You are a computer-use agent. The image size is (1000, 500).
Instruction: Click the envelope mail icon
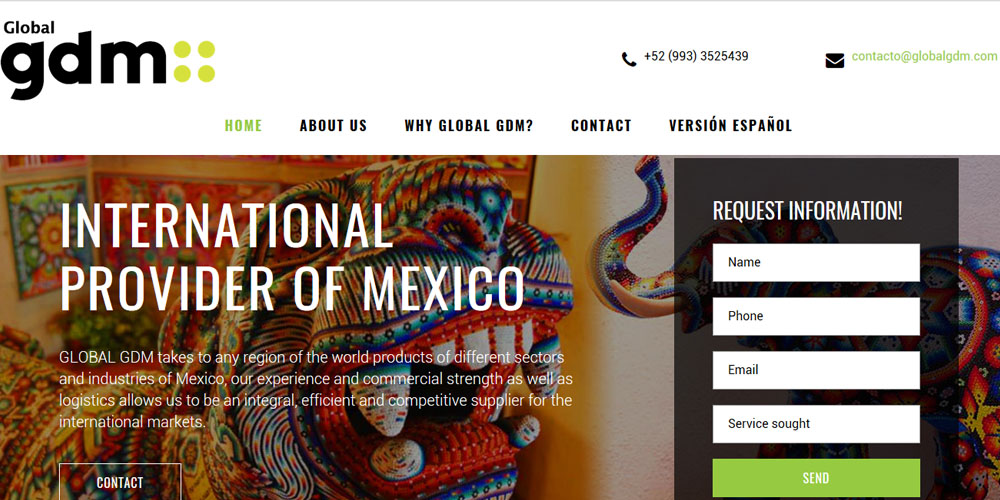pos(835,61)
